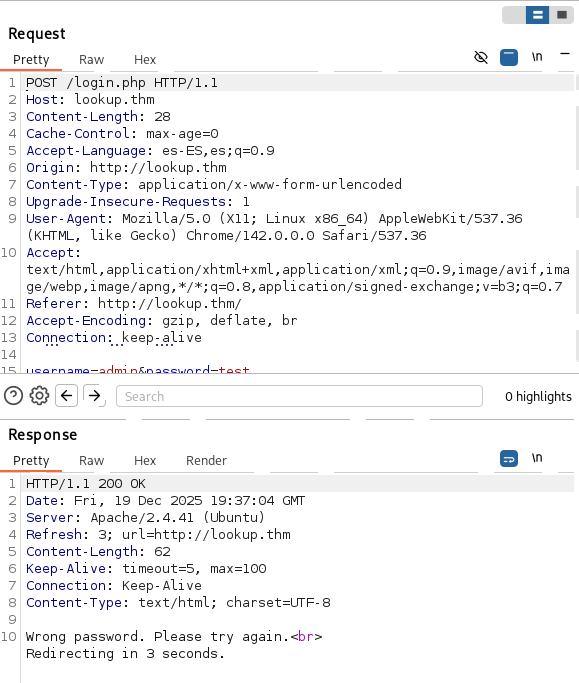Toggle the blue line-wrap icon in Response panel
Viewport: 579px width, 683px height.
coord(509,458)
